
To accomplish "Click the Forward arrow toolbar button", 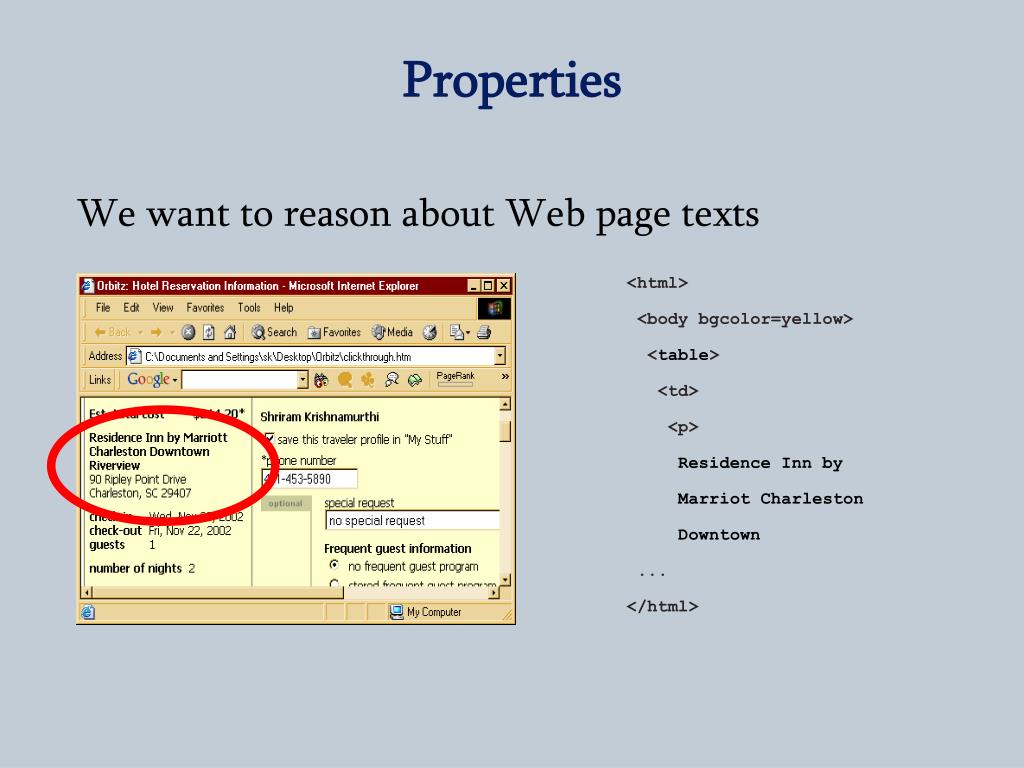I will pos(155,332).
